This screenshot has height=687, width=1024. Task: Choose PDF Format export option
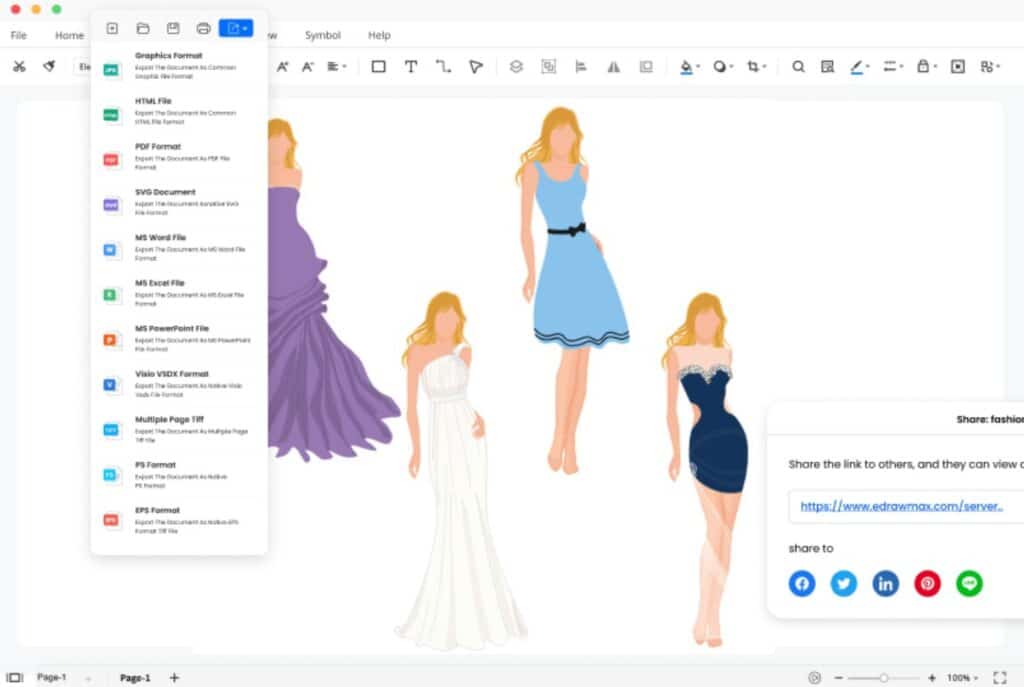[178, 157]
